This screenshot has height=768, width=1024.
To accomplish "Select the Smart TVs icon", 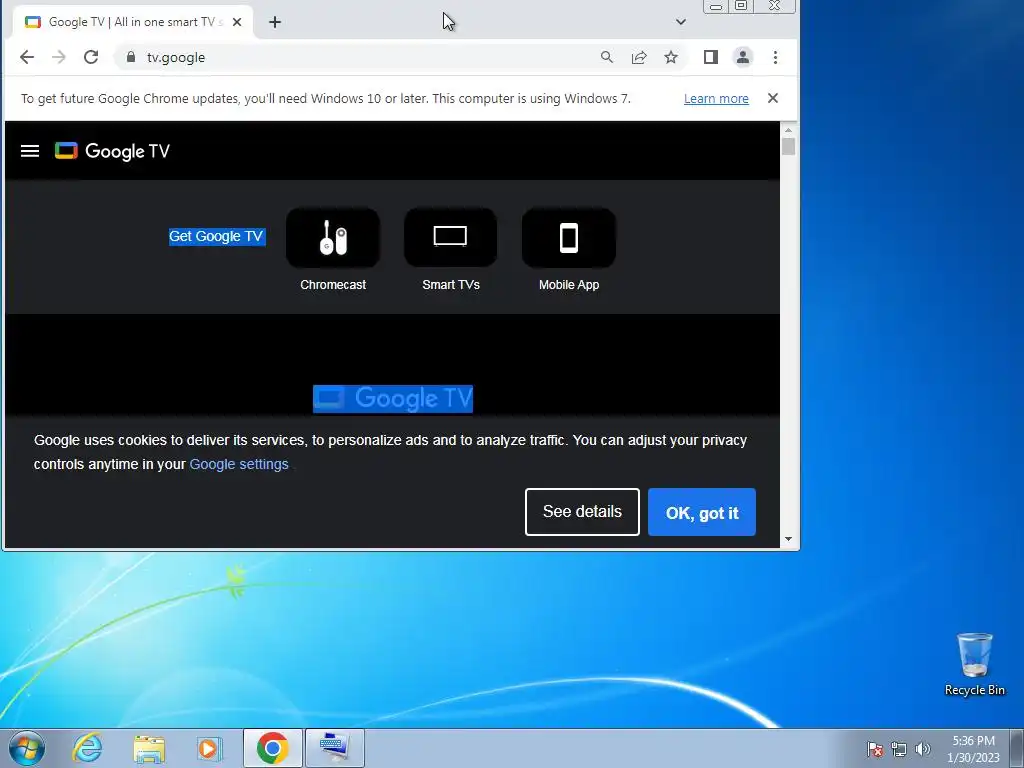I will pyautogui.click(x=451, y=238).
